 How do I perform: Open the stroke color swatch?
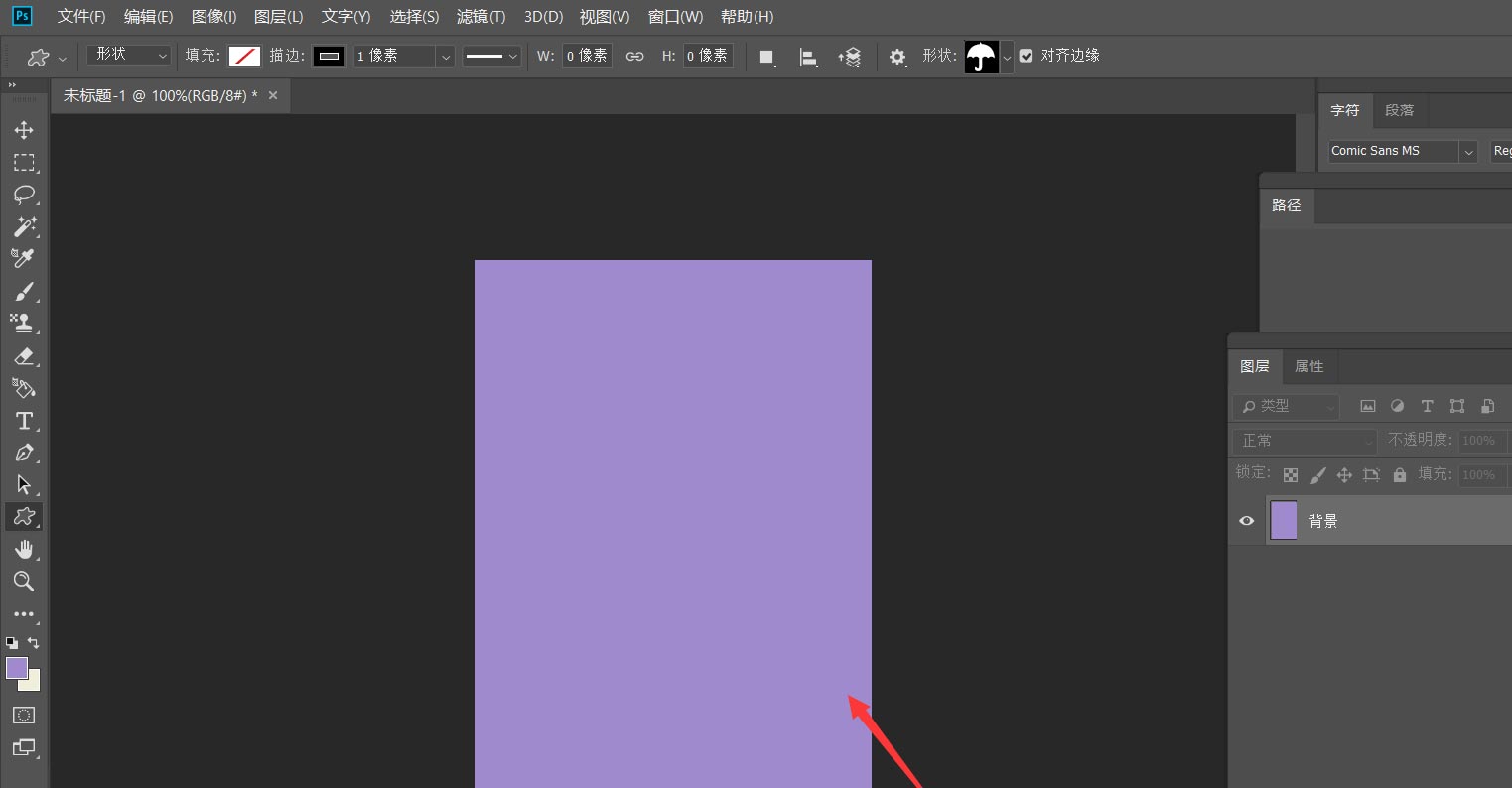coord(330,57)
